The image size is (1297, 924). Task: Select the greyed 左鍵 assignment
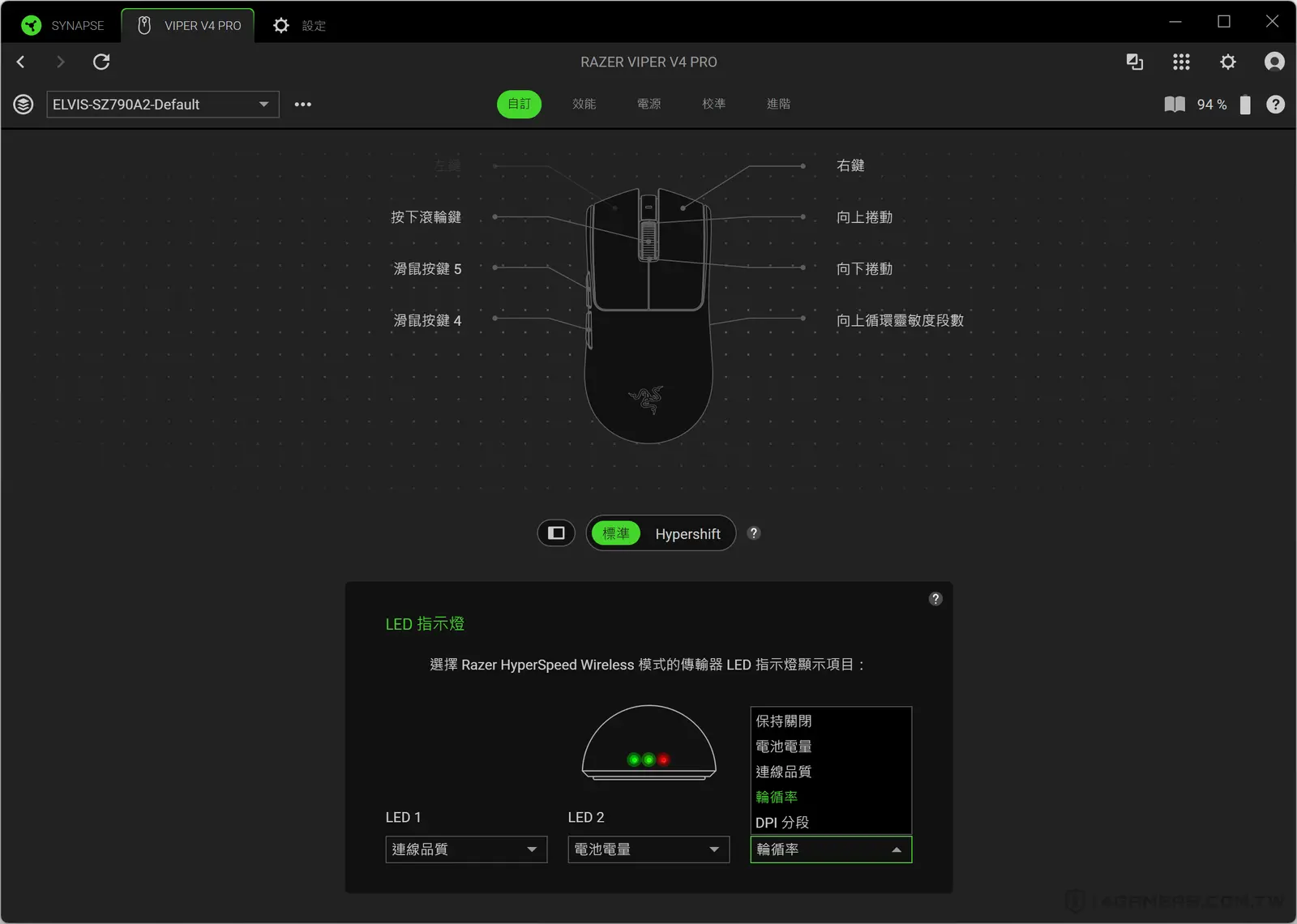point(447,165)
